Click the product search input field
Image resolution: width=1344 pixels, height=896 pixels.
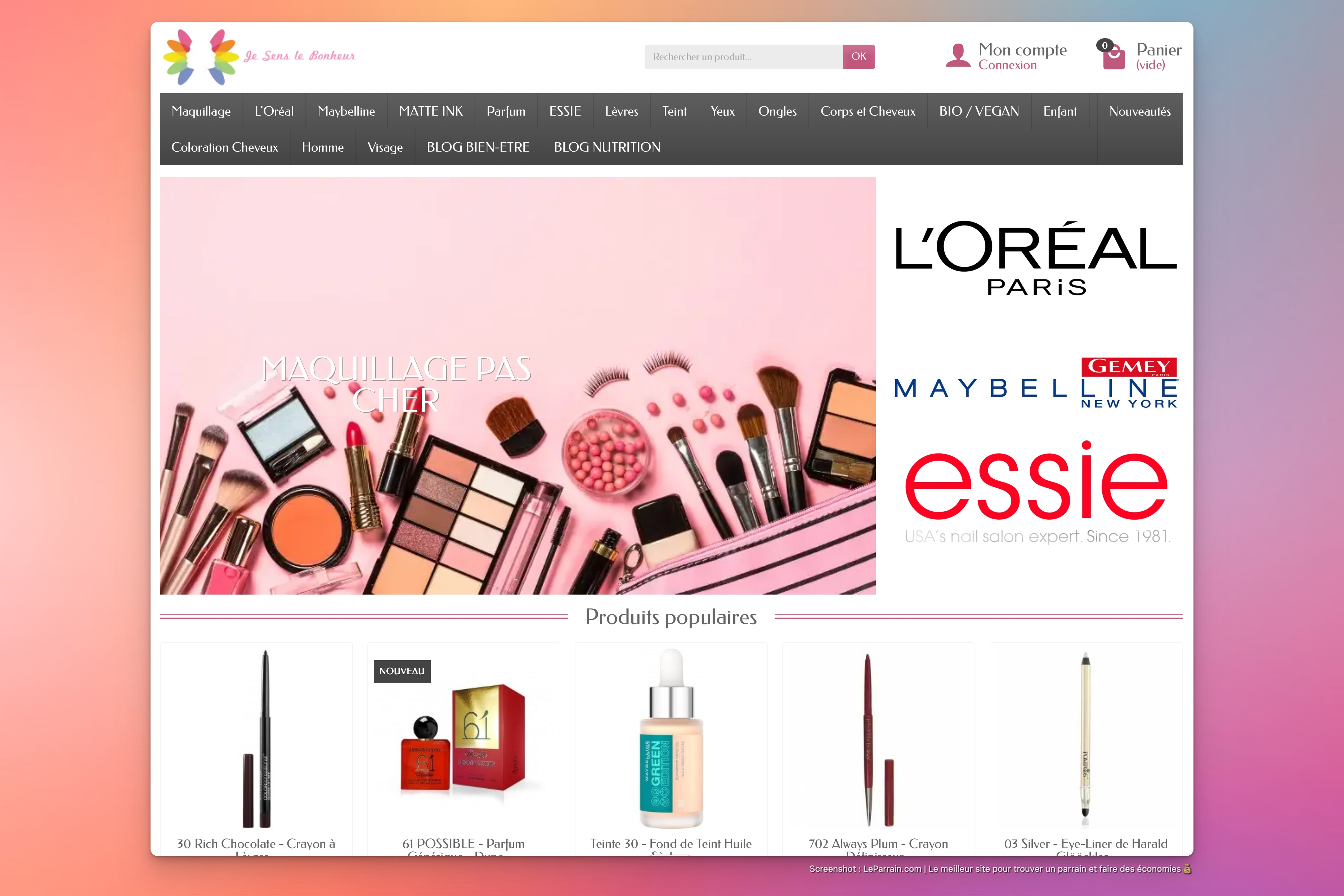pos(743,57)
